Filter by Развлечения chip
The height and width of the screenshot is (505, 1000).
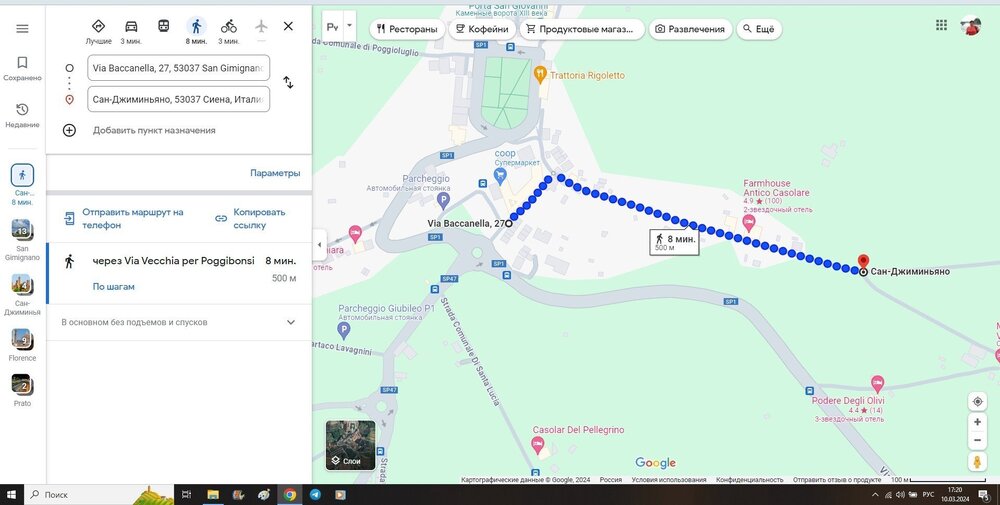point(690,29)
